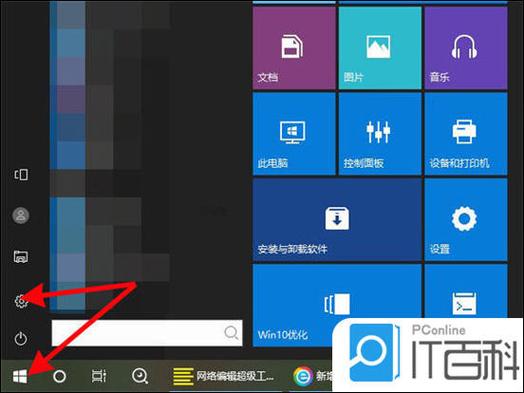The height and width of the screenshot is (393, 524).
Task: Open the 设置 settings tile
Action: point(466,220)
